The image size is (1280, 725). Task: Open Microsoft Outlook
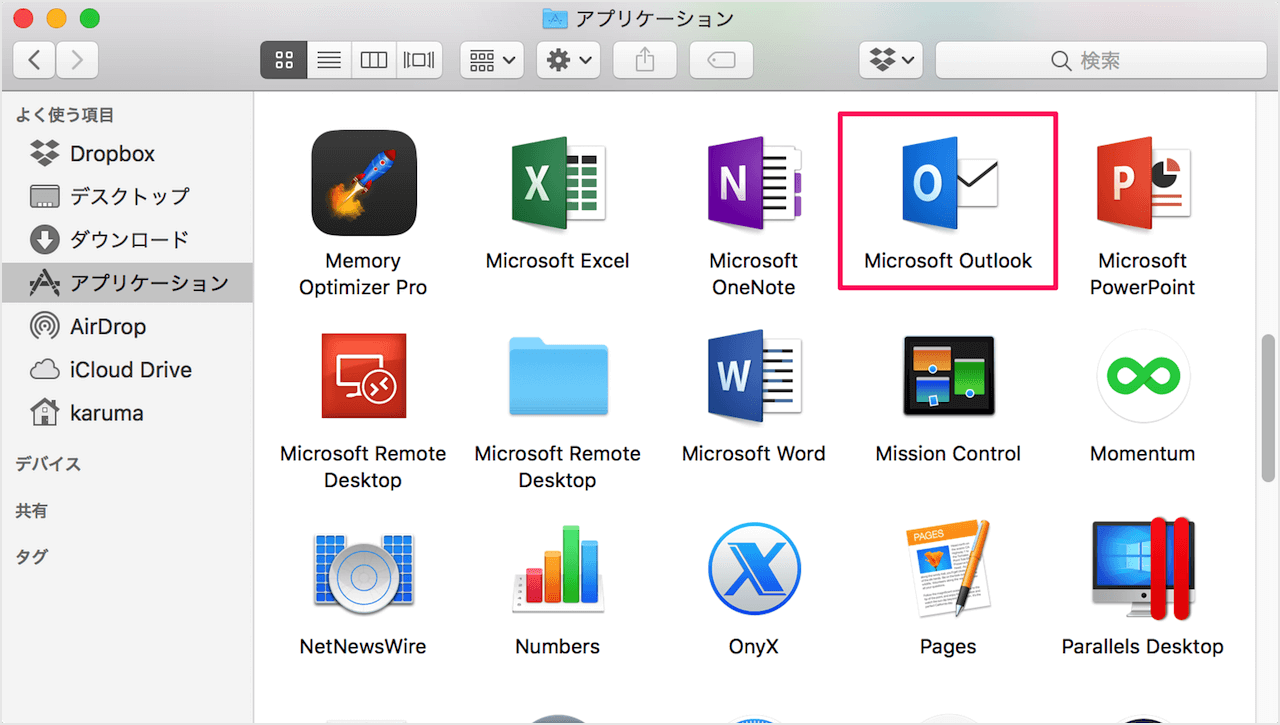coord(947,183)
